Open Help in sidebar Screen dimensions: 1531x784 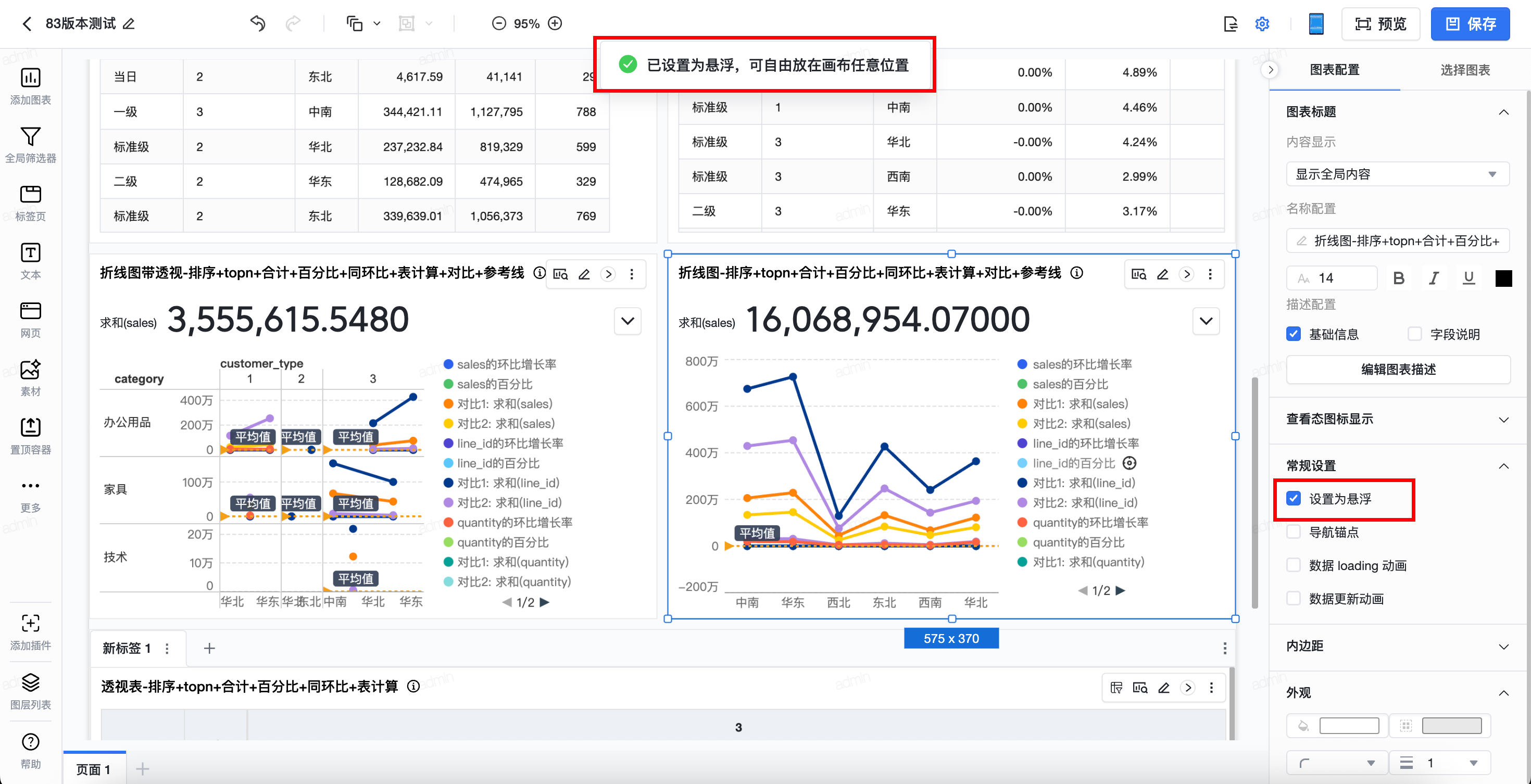click(x=30, y=750)
